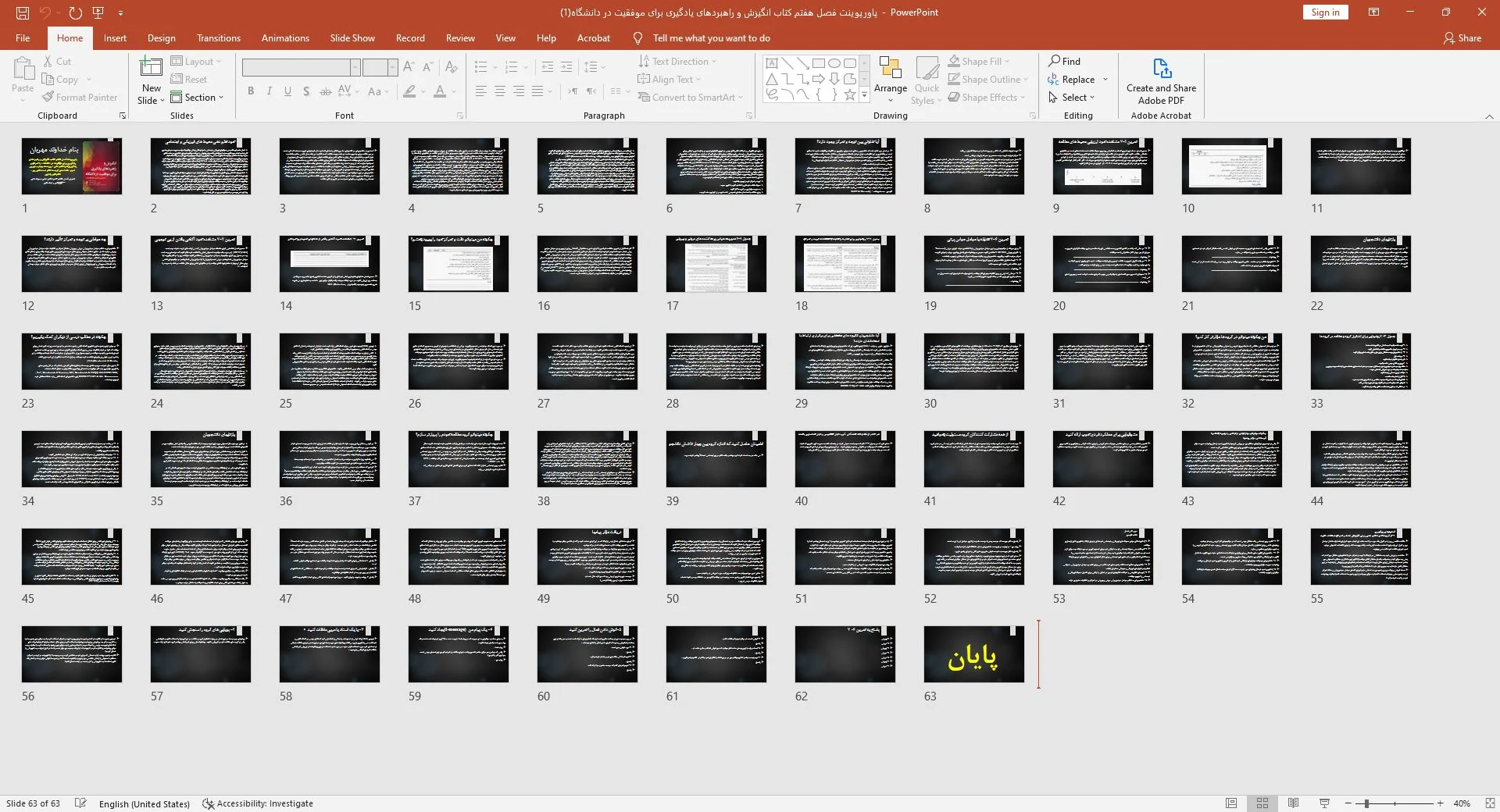Decrease list indent level icon
The width and height of the screenshot is (1500, 812).
(548, 67)
